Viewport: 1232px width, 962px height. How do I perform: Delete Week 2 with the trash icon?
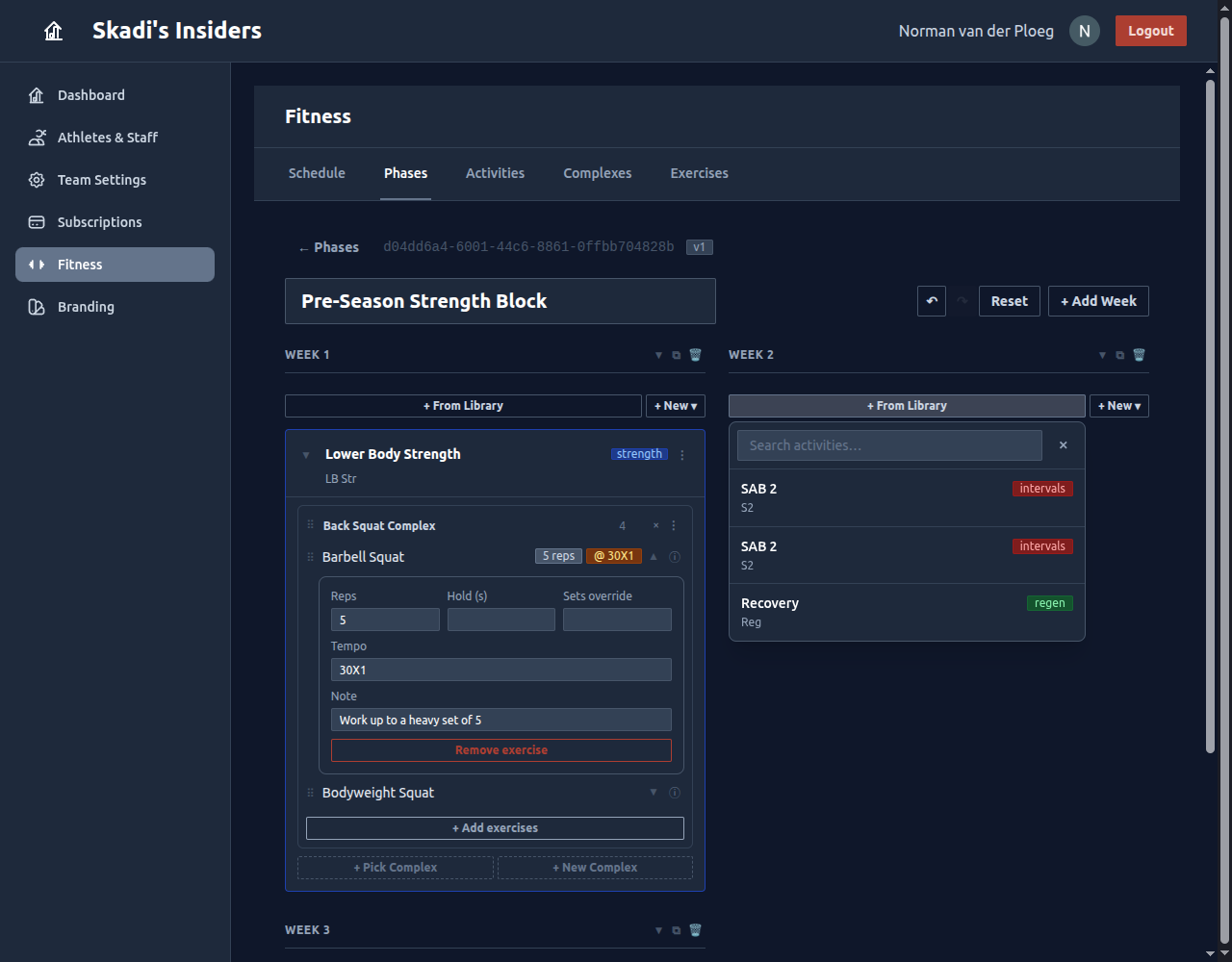pyautogui.click(x=1140, y=355)
